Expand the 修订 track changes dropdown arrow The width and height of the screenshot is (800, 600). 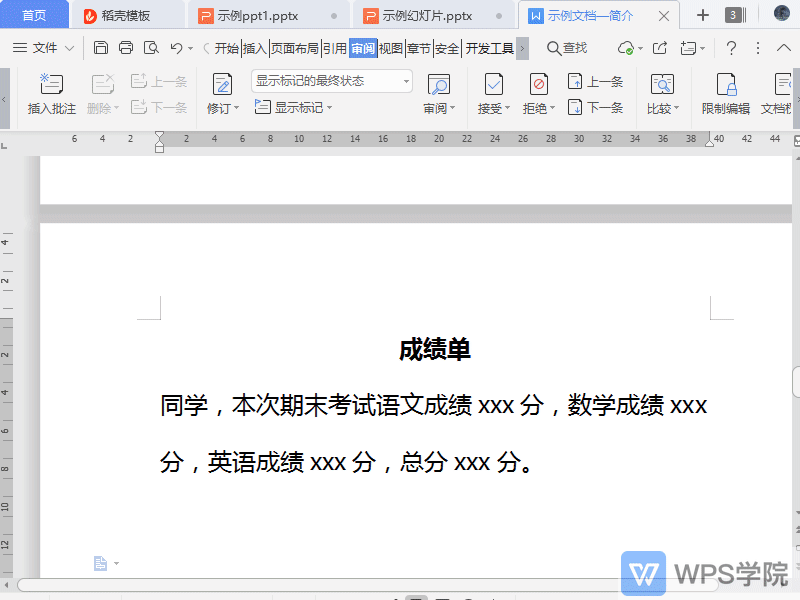click(x=235, y=107)
